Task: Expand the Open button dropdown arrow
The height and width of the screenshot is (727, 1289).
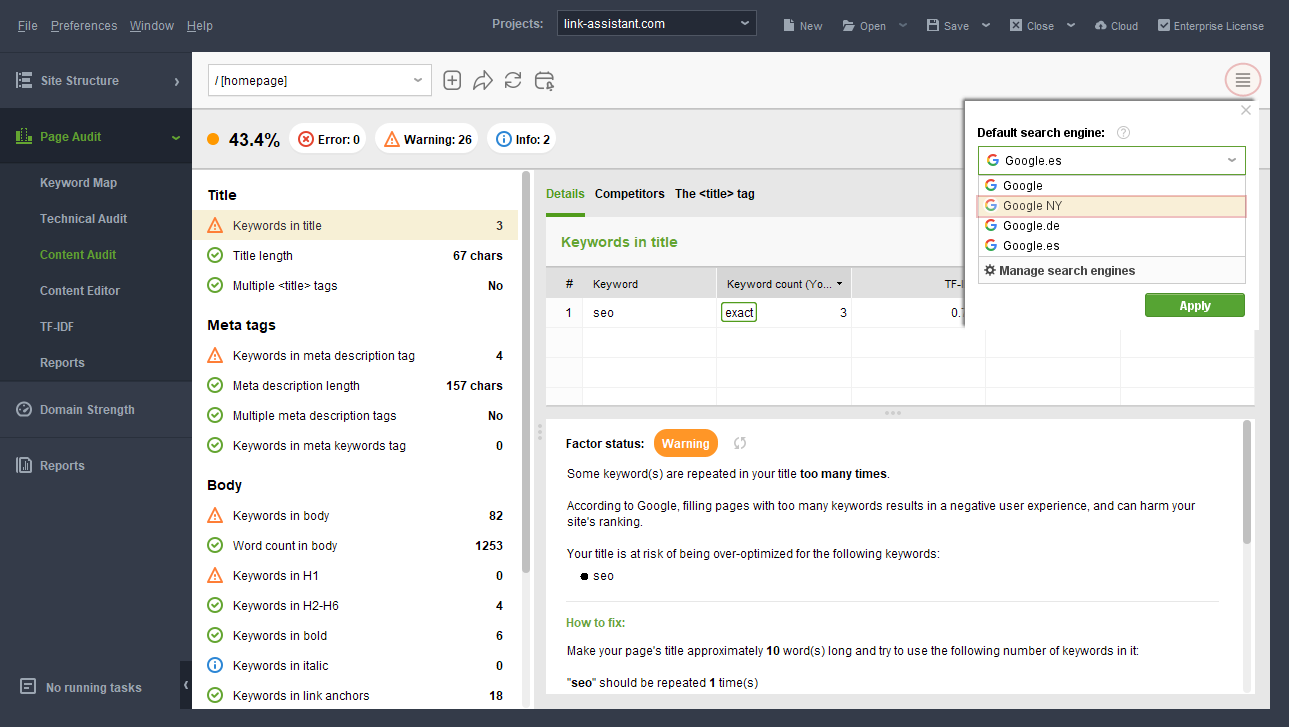Action: click(903, 25)
